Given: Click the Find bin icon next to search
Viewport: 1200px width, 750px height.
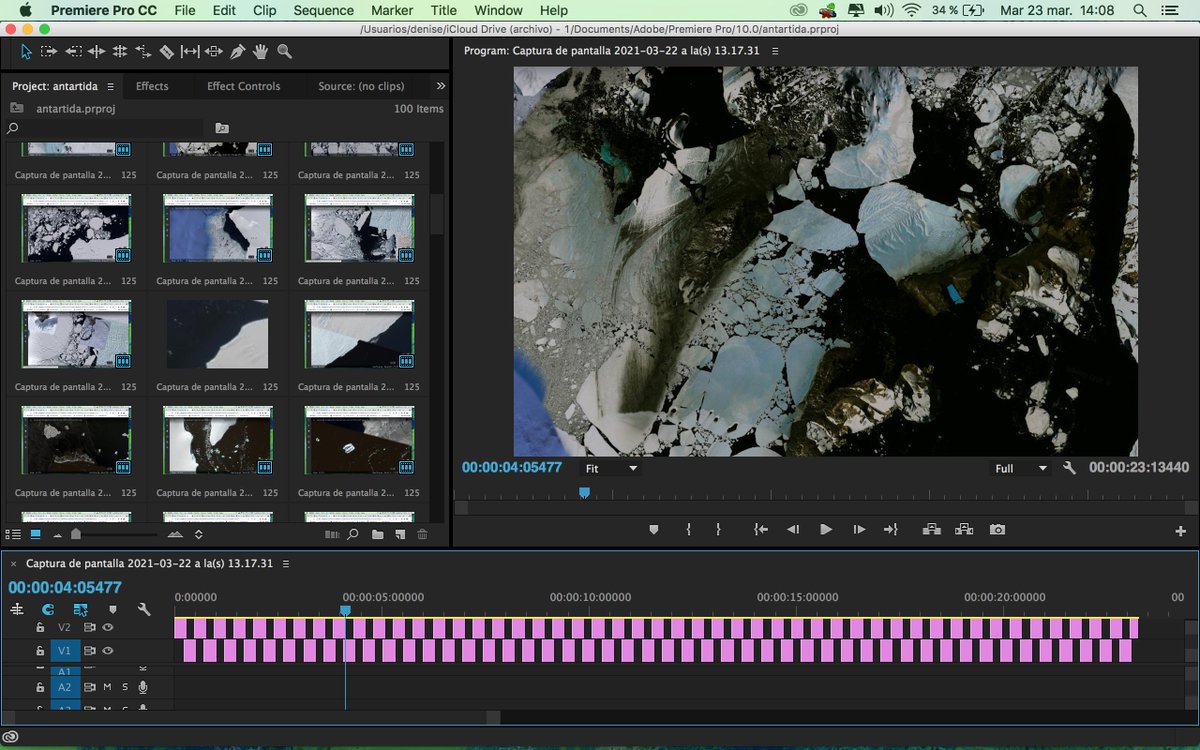Looking at the screenshot, I should [x=221, y=128].
